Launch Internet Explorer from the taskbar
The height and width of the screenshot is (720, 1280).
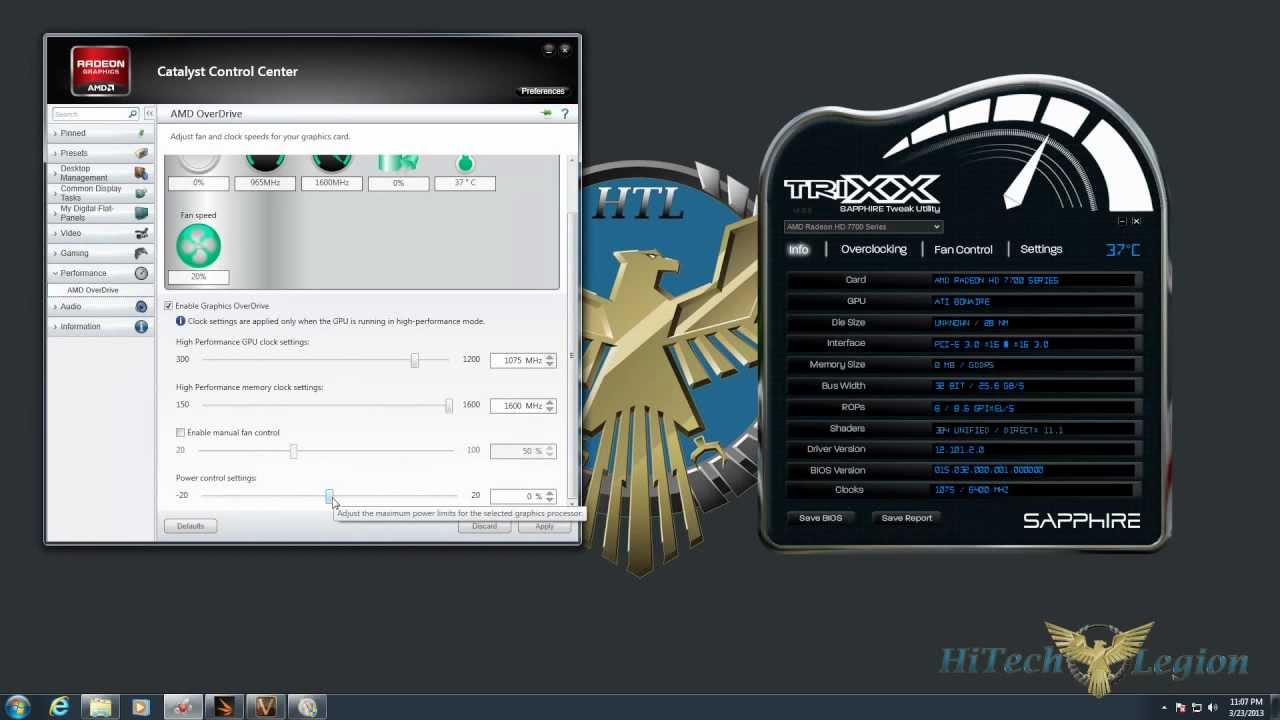pos(60,707)
